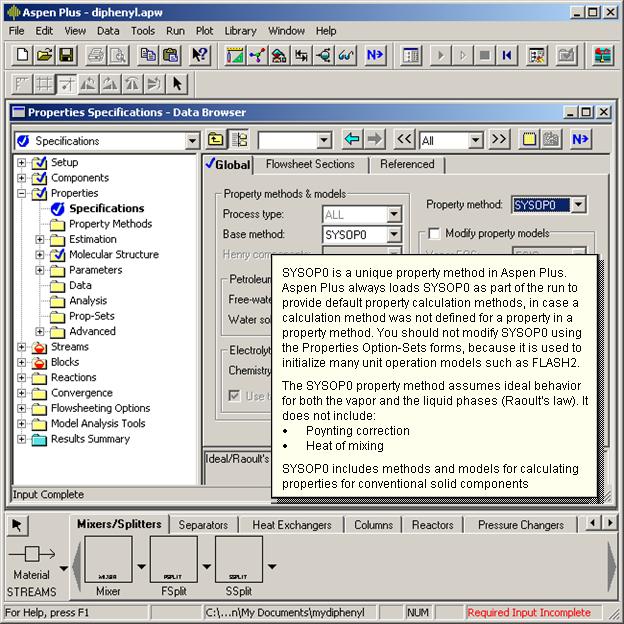Expand the Streams tree node
The width and height of the screenshot is (624, 624).
coord(22,347)
